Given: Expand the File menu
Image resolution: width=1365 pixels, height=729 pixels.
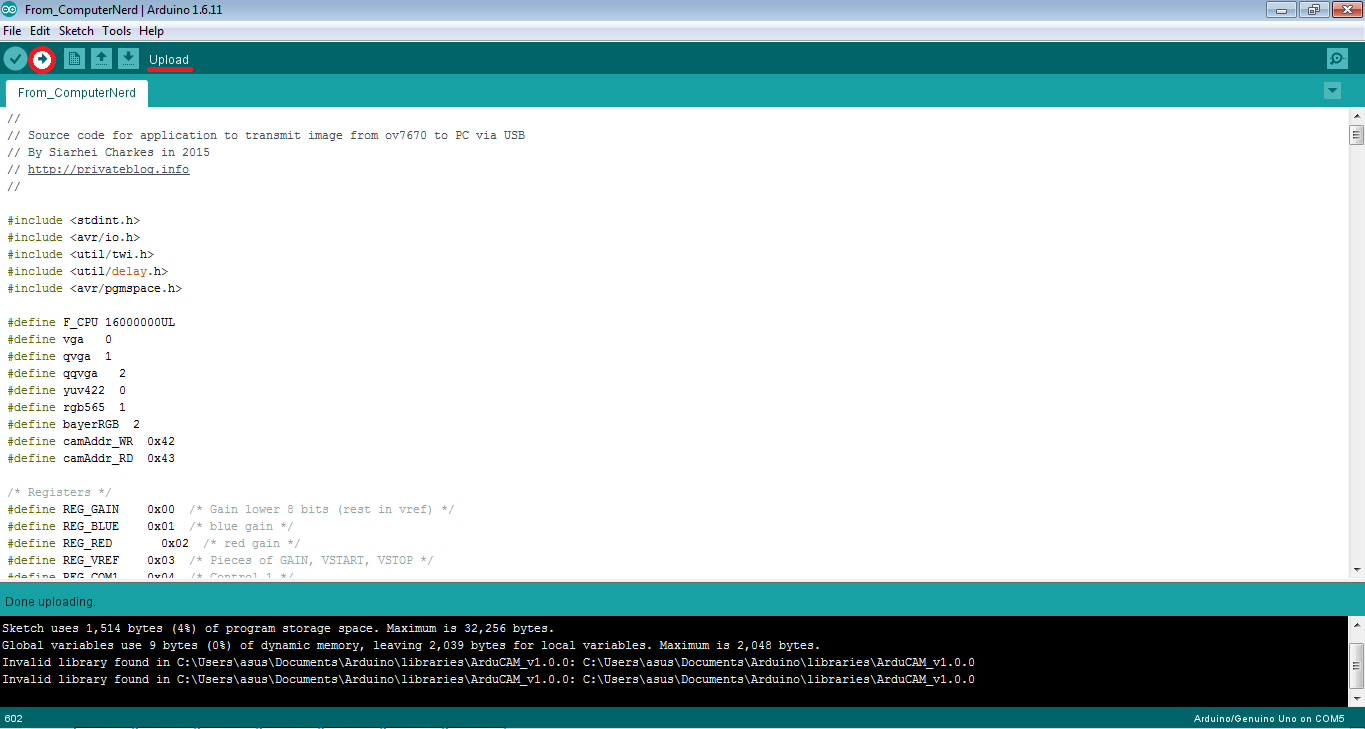Looking at the screenshot, I should point(12,30).
